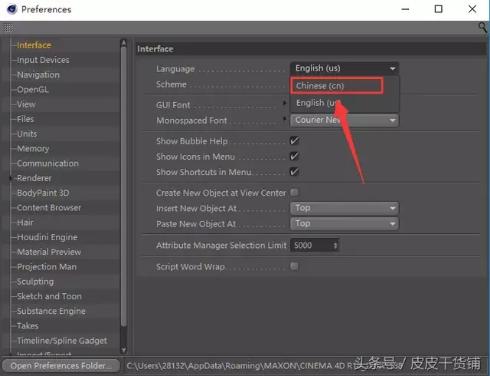The height and width of the screenshot is (376, 490).
Task: Open Sculpting preferences
Action: click(35, 281)
